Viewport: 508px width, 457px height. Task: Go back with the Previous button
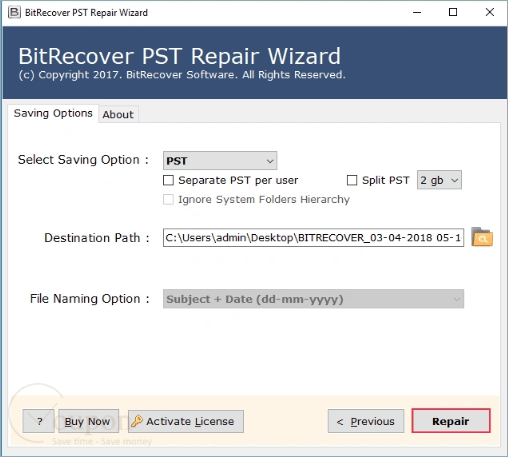366,421
